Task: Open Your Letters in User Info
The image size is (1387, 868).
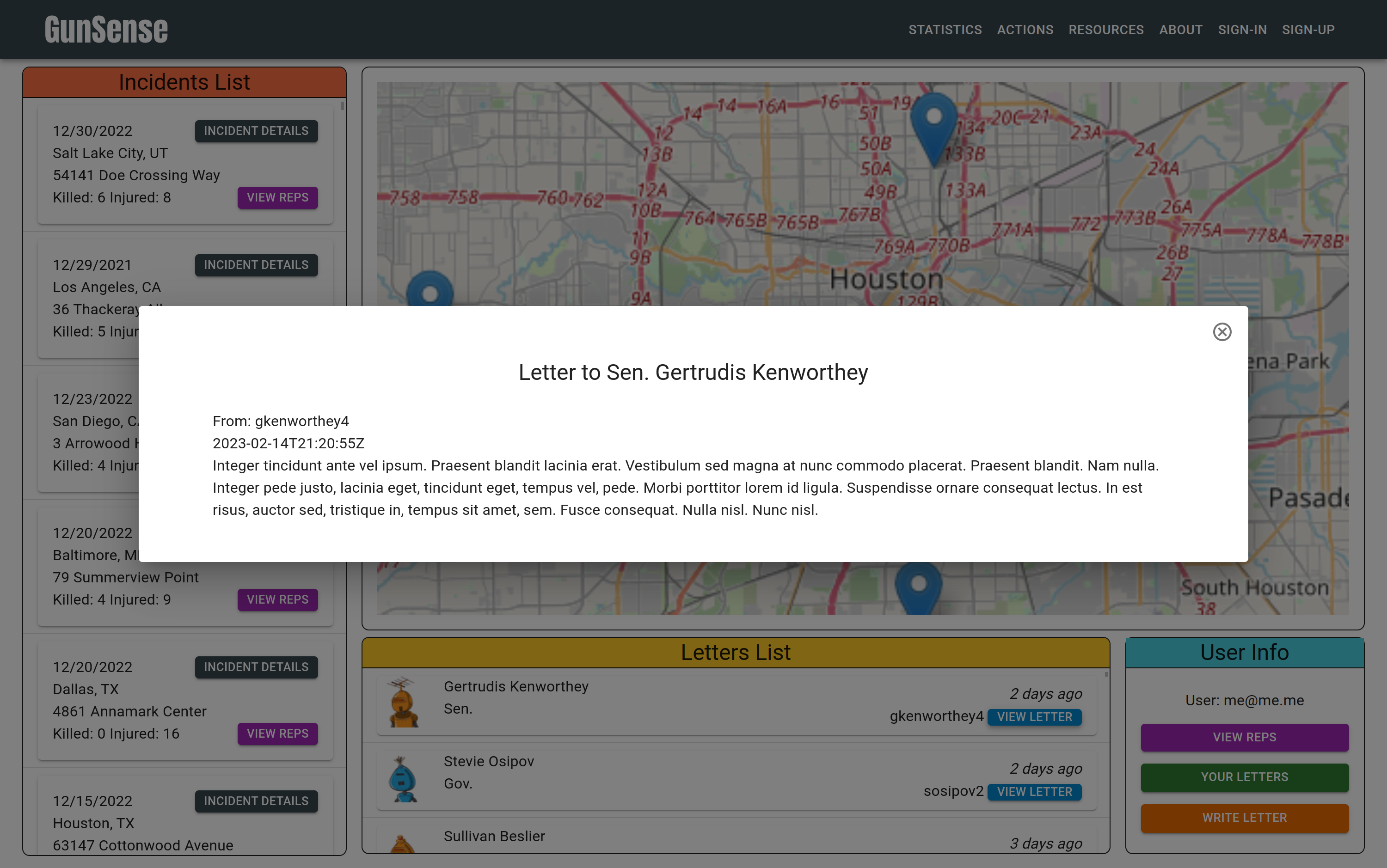Action: point(1244,777)
